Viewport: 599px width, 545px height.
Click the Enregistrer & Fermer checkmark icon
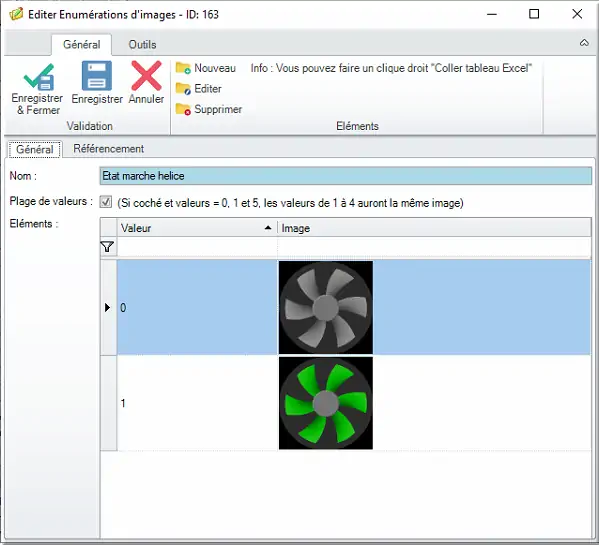pos(39,76)
